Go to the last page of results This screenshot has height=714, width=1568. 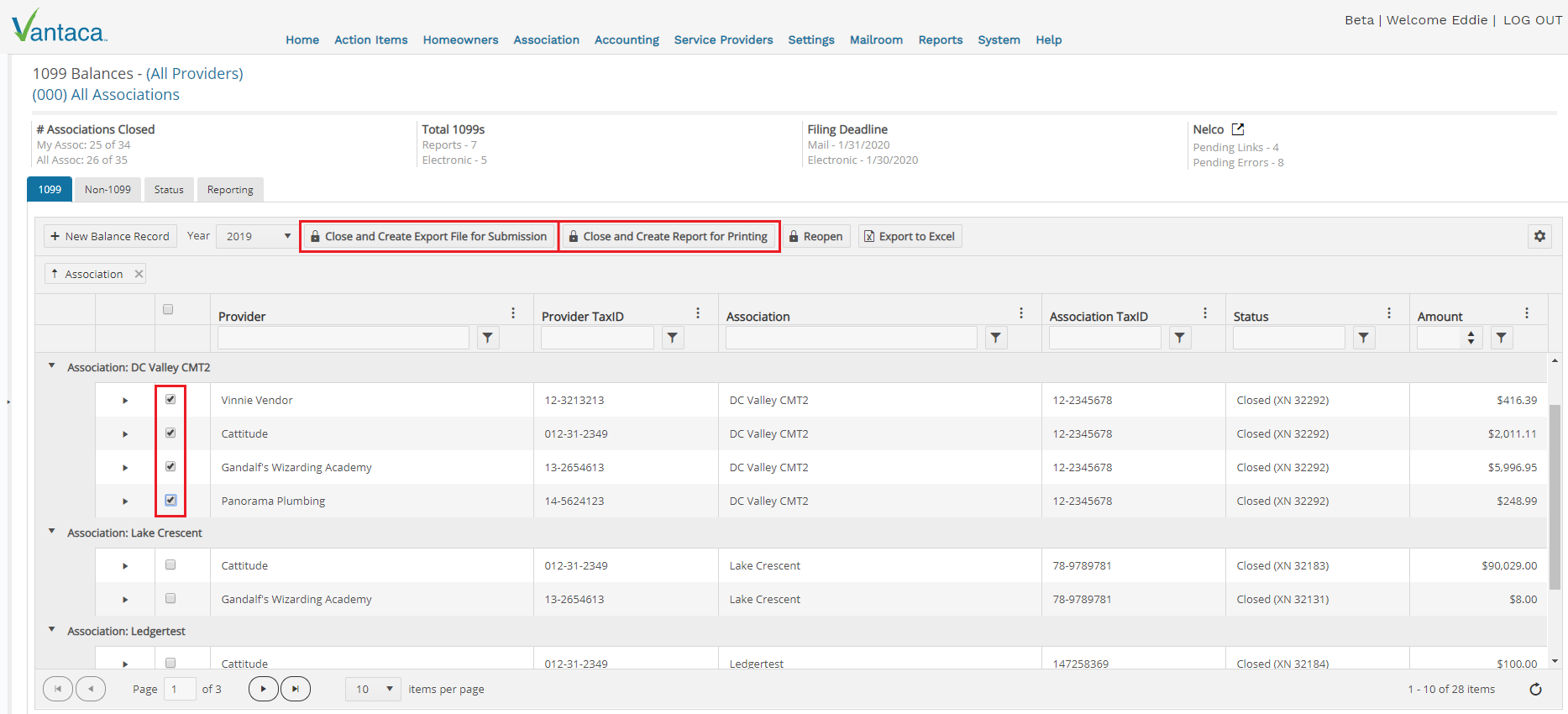pyautogui.click(x=295, y=689)
